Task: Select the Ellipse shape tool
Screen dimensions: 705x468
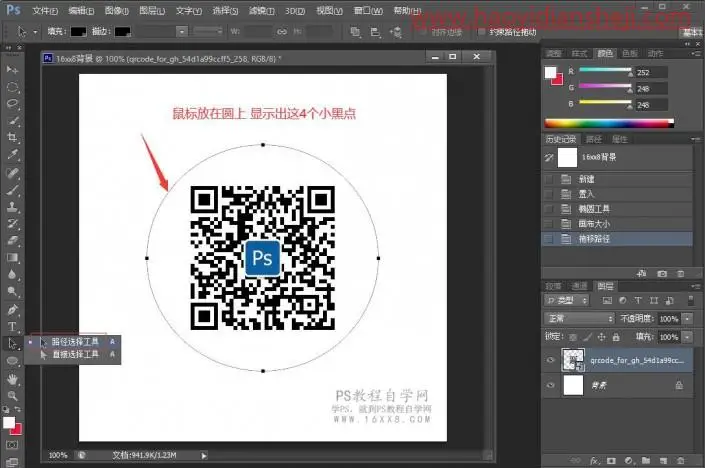Action: [x=12, y=361]
